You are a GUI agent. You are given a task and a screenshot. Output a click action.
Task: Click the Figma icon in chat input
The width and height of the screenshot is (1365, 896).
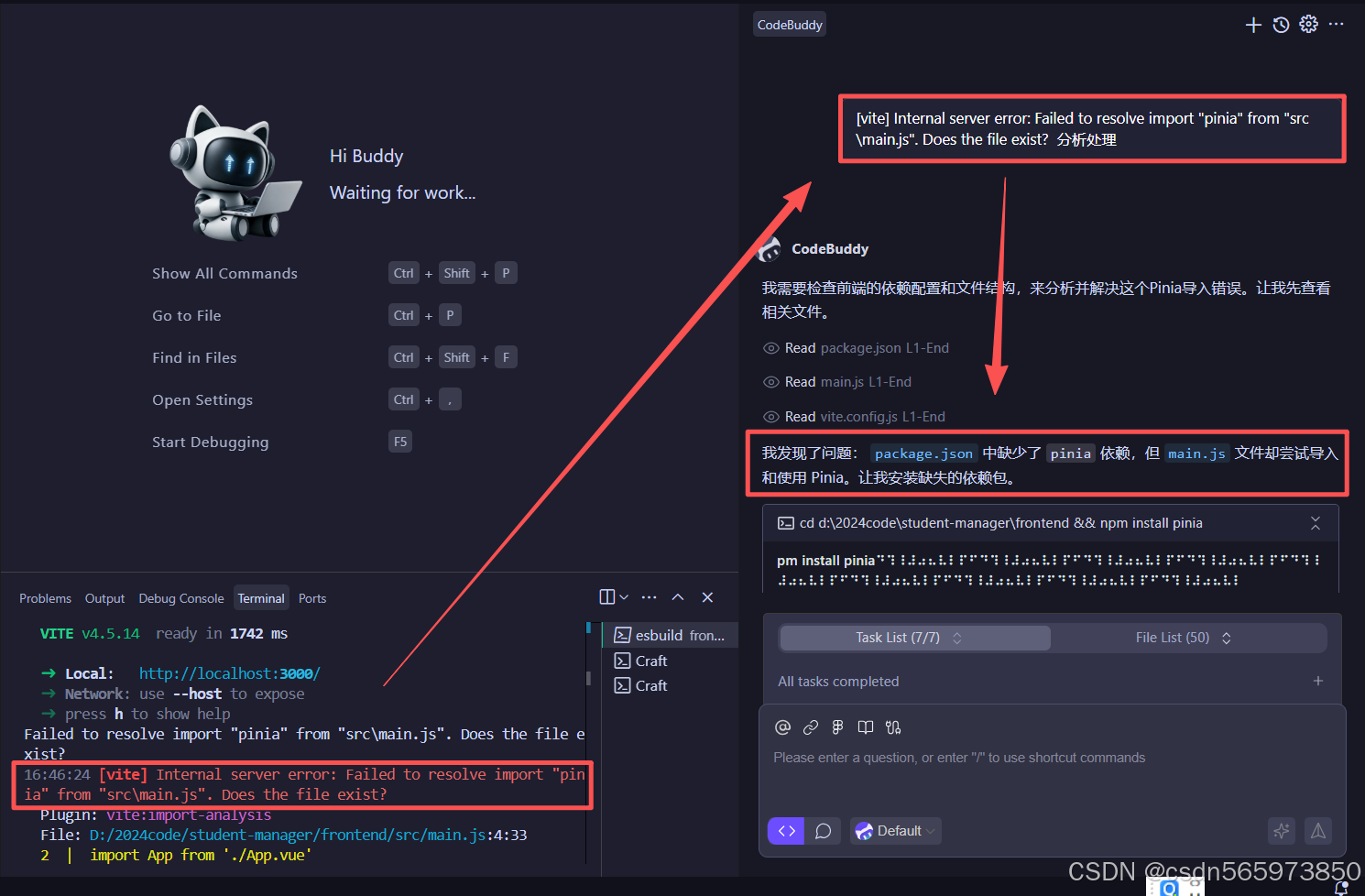coord(837,727)
